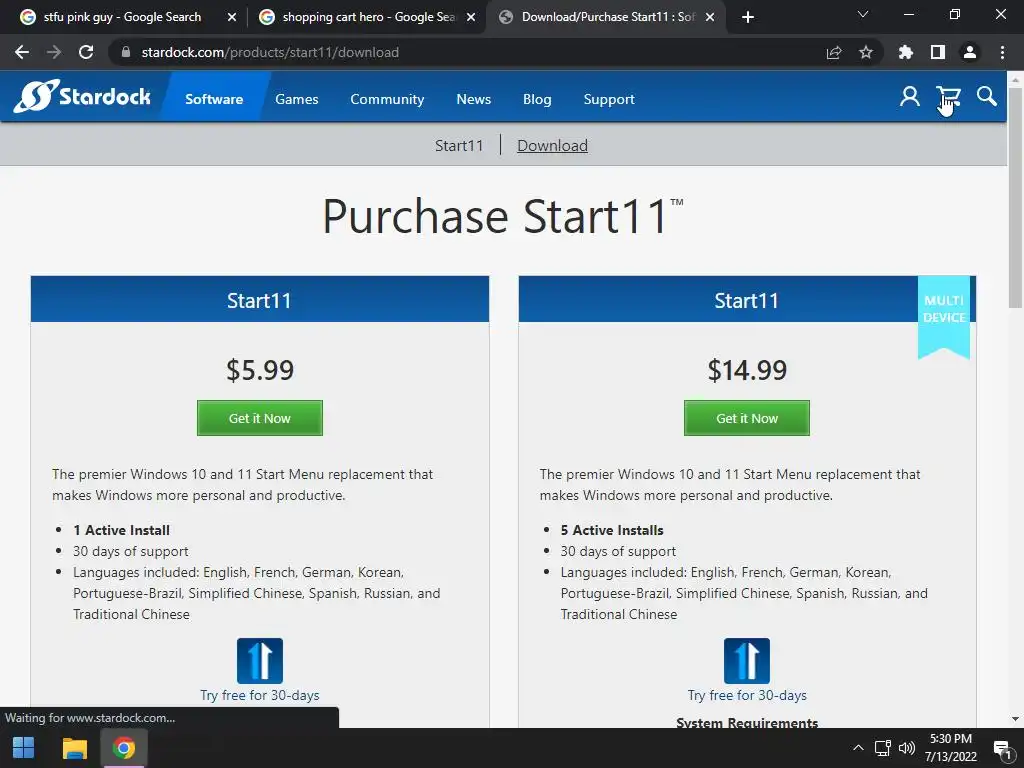1024x768 pixels.
Task: Open the Software nav menu
Action: click(x=214, y=99)
